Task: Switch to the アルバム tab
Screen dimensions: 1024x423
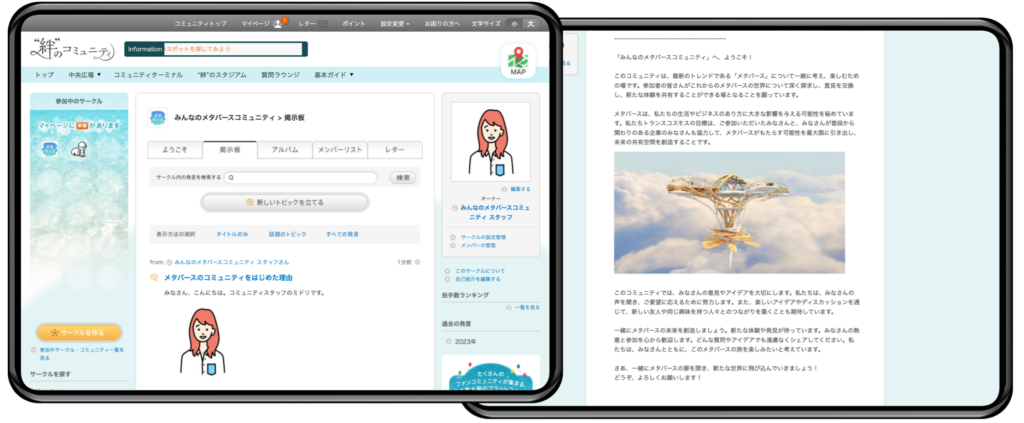Action: point(285,149)
